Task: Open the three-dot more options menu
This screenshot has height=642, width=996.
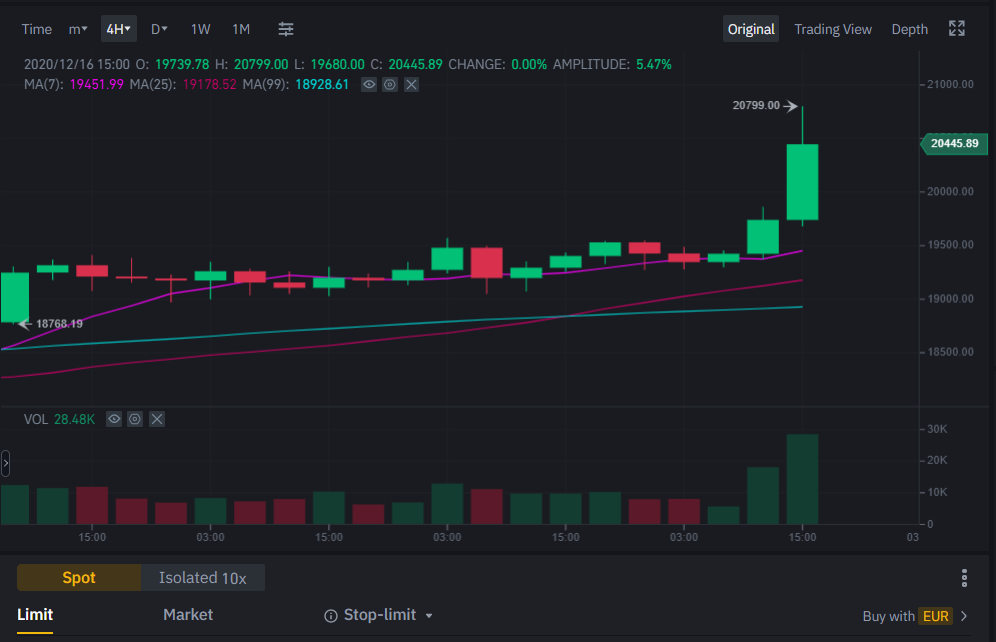Action: tap(964, 578)
